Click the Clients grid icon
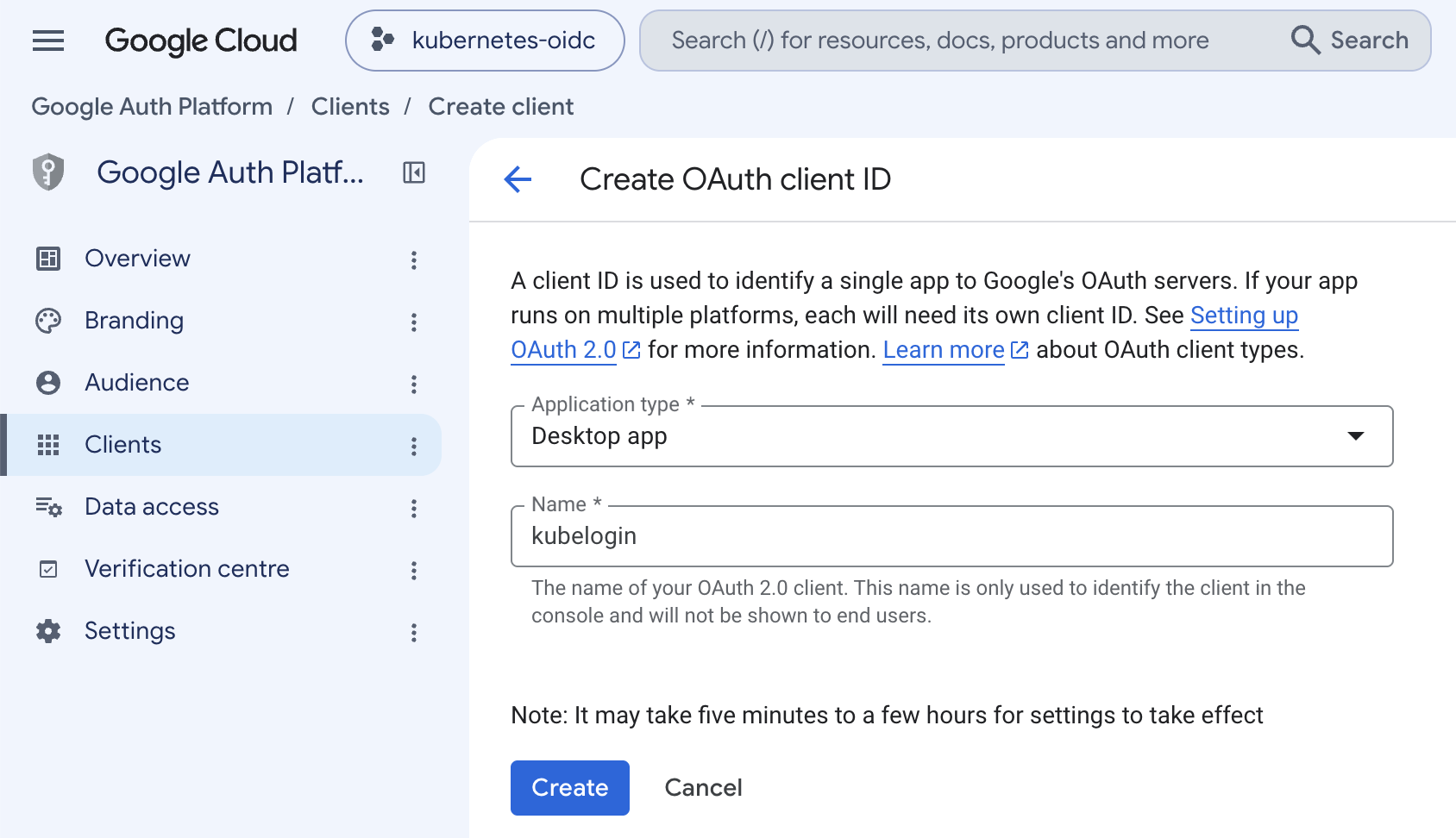Viewport: 1456px width, 838px height. click(x=48, y=445)
